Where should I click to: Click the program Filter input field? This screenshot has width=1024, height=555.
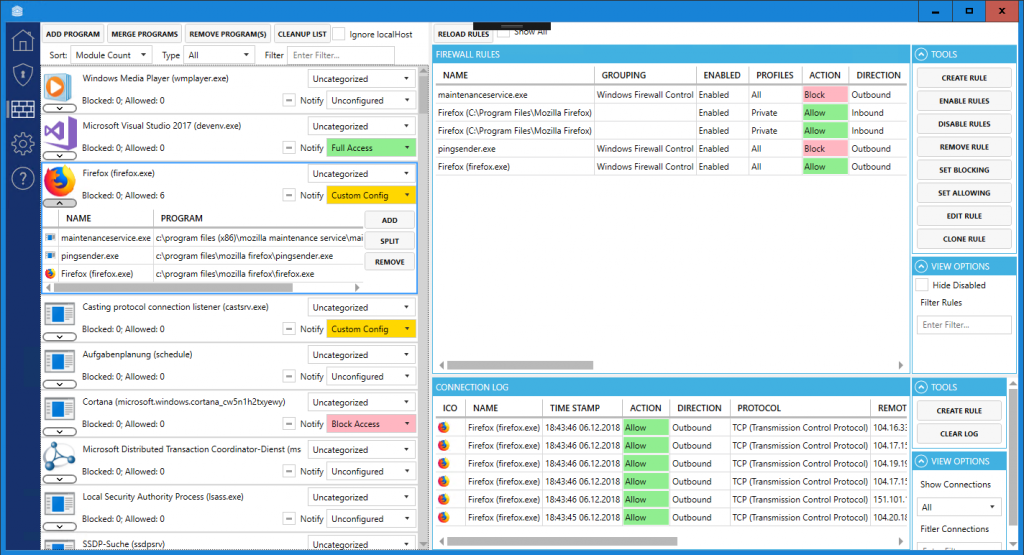coord(341,55)
